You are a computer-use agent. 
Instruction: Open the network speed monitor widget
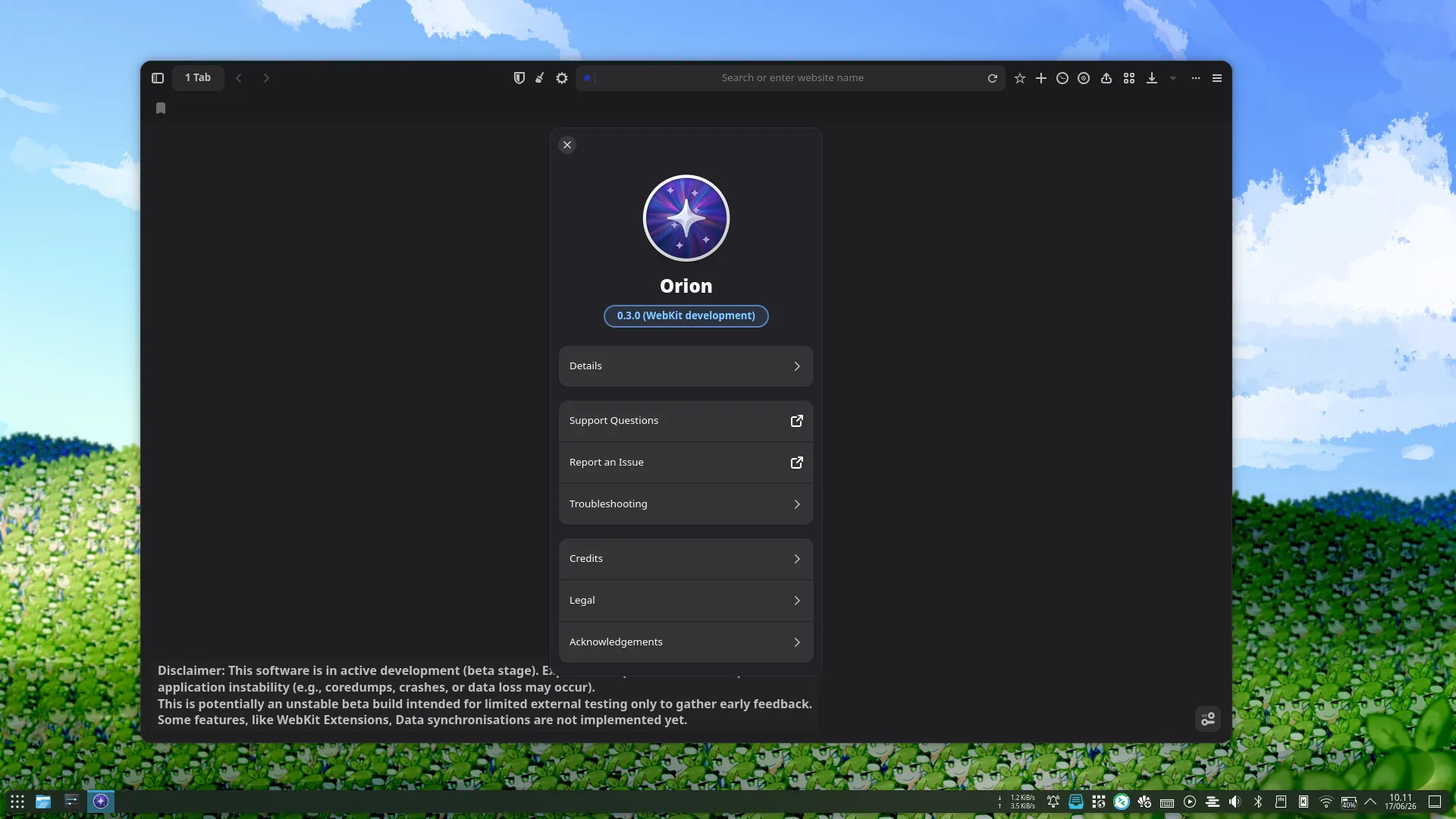click(x=1017, y=802)
